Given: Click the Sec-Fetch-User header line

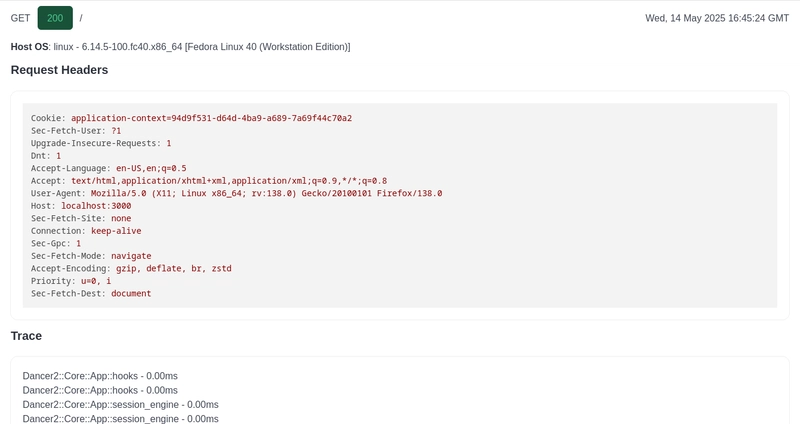Looking at the screenshot, I should tap(76, 130).
